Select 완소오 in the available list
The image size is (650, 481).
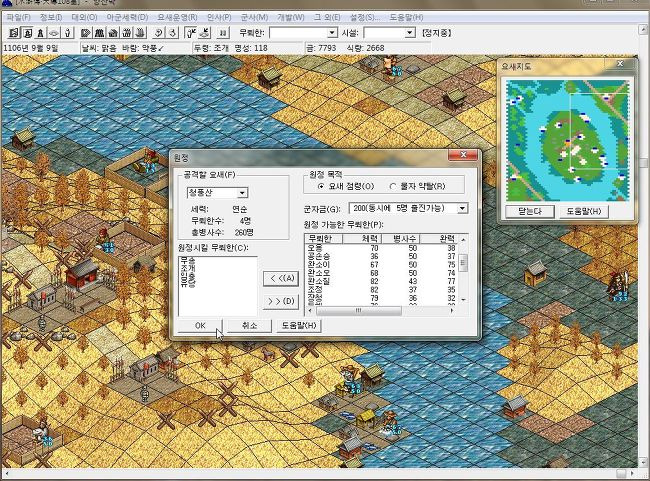[x=318, y=273]
